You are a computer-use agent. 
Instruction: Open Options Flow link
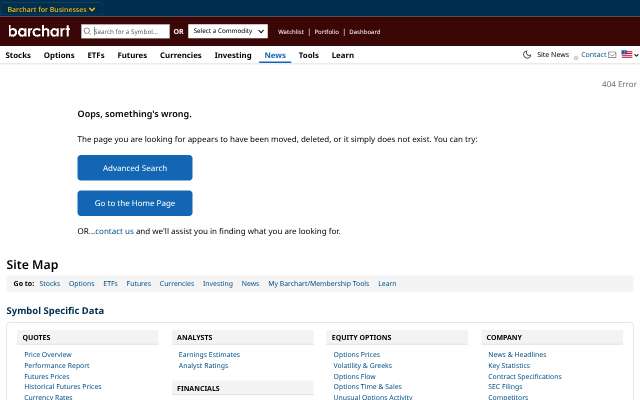click(x=354, y=376)
